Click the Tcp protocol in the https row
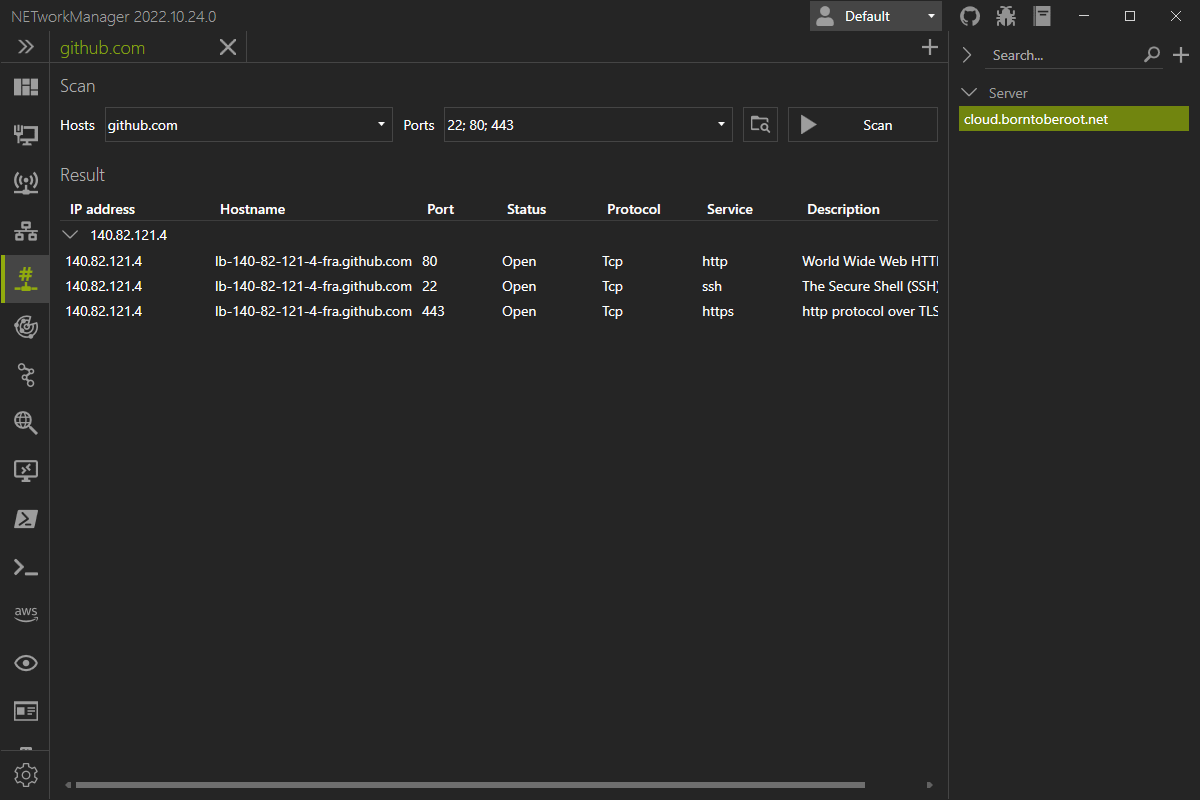This screenshot has width=1200, height=800. 612,311
